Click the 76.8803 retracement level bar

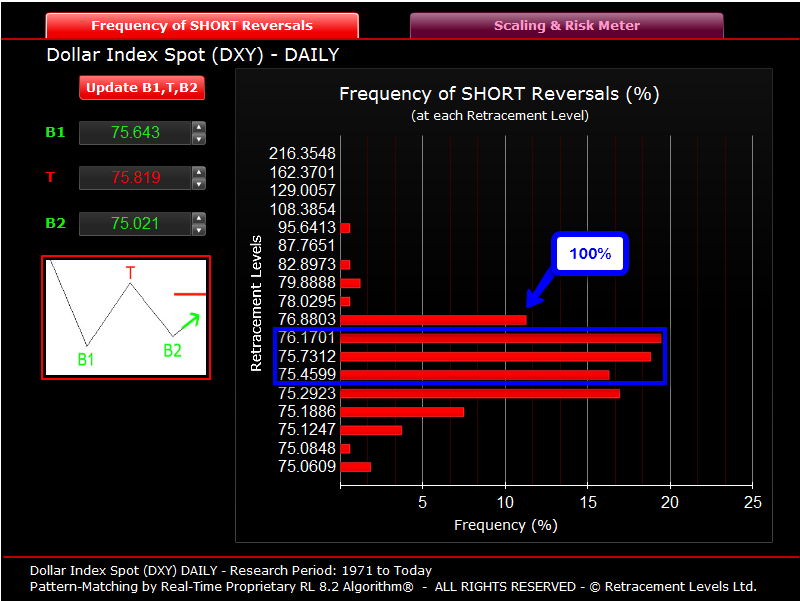click(x=433, y=320)
